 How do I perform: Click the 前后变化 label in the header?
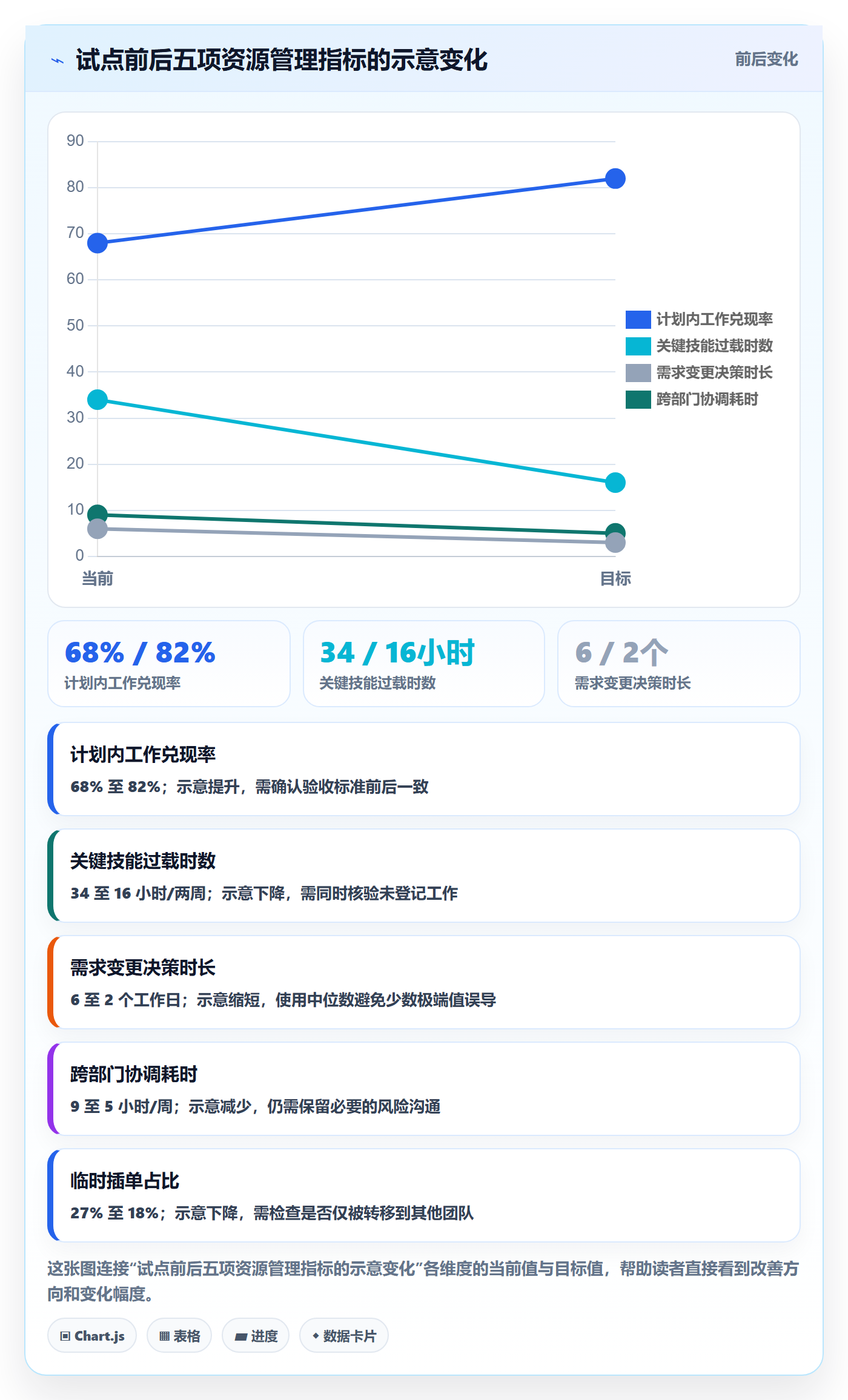point(766,59)
